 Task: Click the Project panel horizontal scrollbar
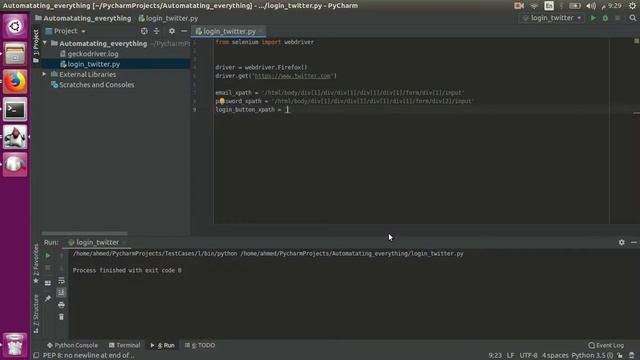pyautogui.click(x=84, y=233)
